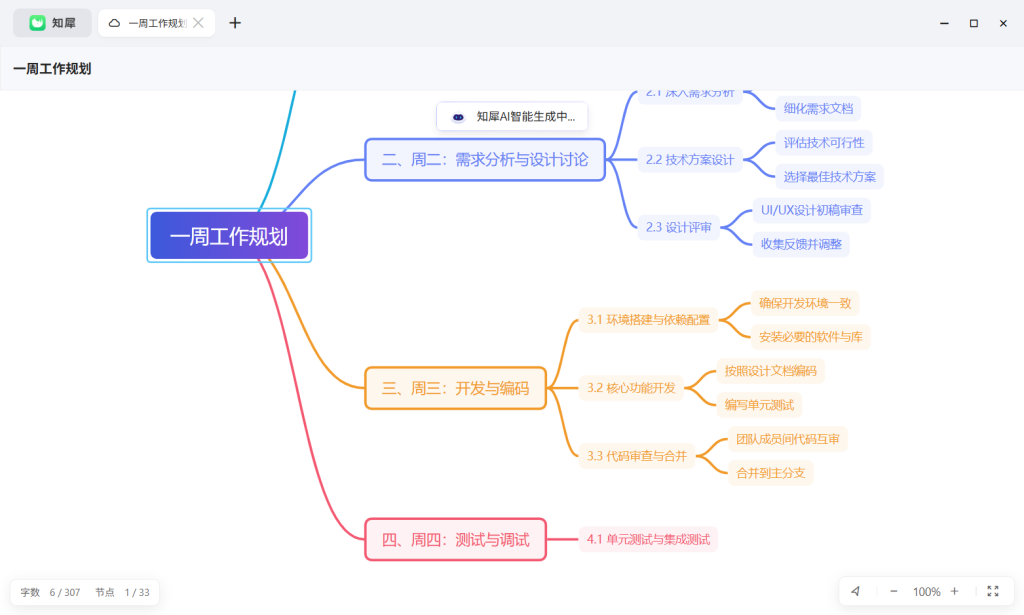1024x615 pixels.
Task: Zoom in with the plus icon
Action: coord(954,591)
